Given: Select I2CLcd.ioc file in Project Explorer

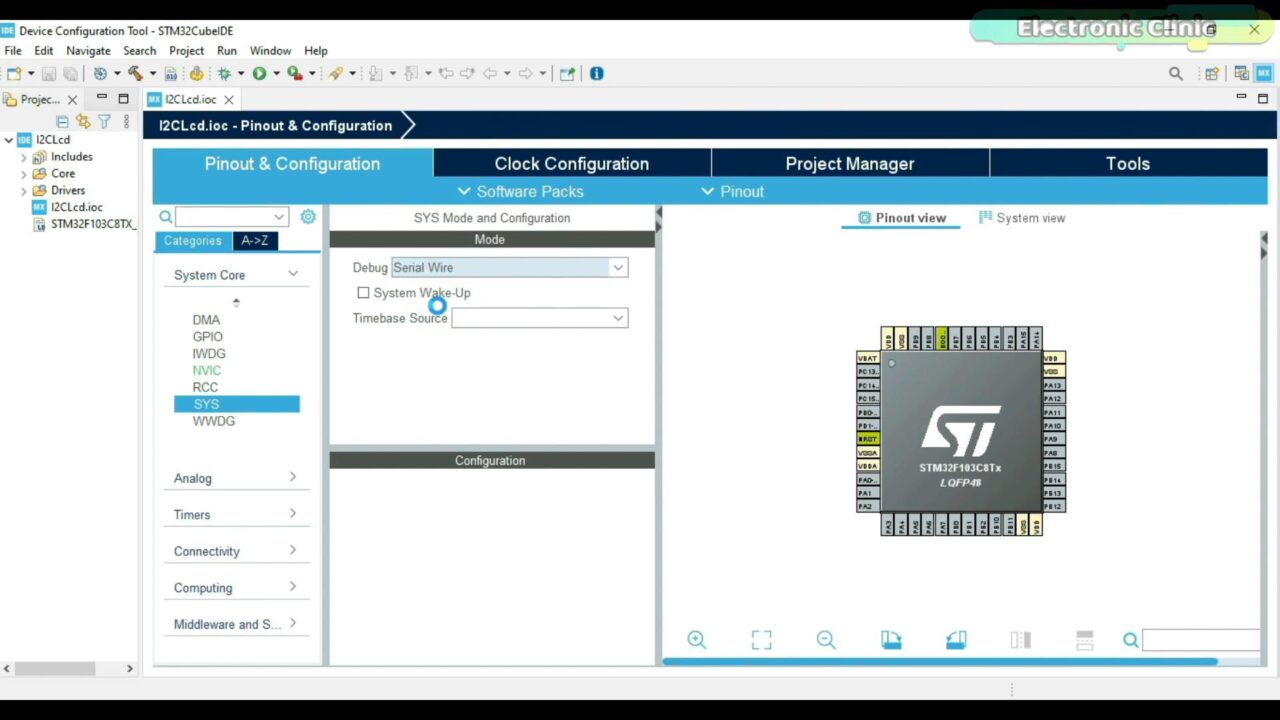Looking at the screenshot, I should [x=77, y=207].
